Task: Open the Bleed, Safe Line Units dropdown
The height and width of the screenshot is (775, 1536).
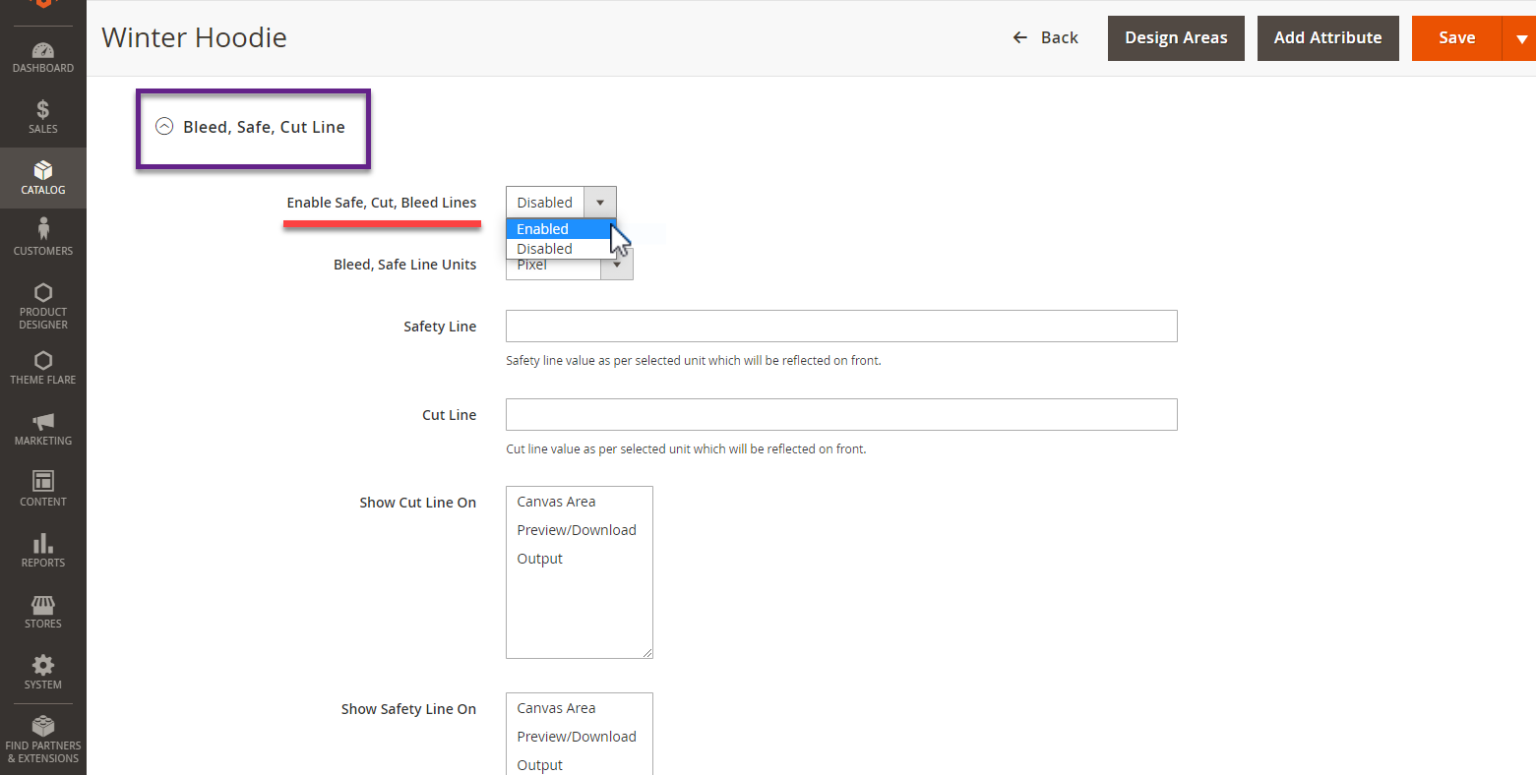Action: pos(617,266)
